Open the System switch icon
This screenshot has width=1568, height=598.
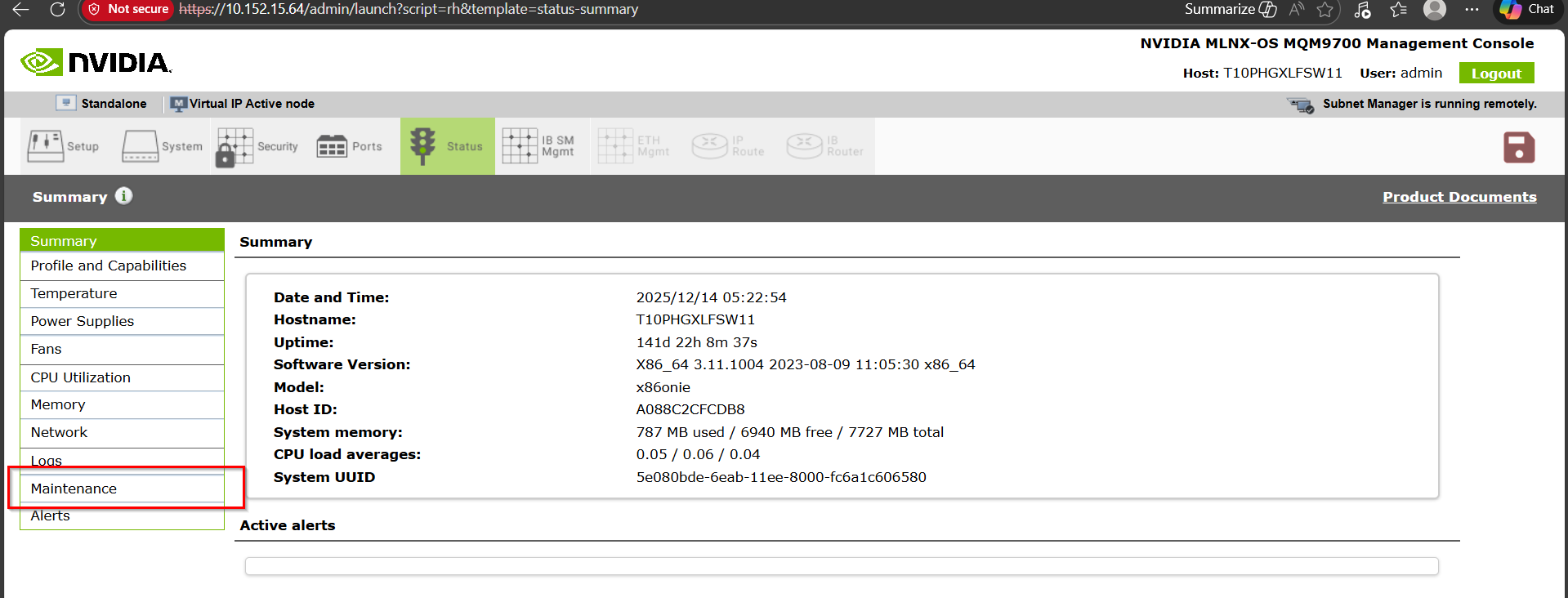click(x=141, y=146)
